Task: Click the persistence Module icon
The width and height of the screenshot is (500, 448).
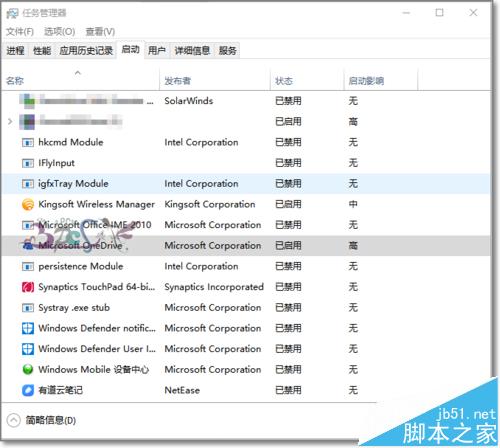Action: click(x=28, y=267)
